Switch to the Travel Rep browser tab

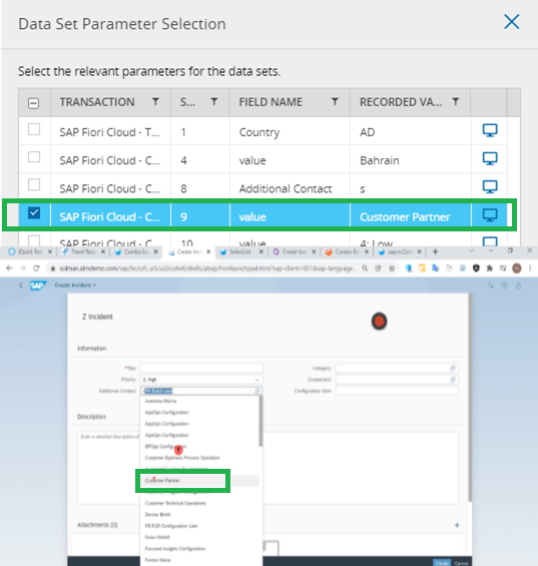[83, 252]
